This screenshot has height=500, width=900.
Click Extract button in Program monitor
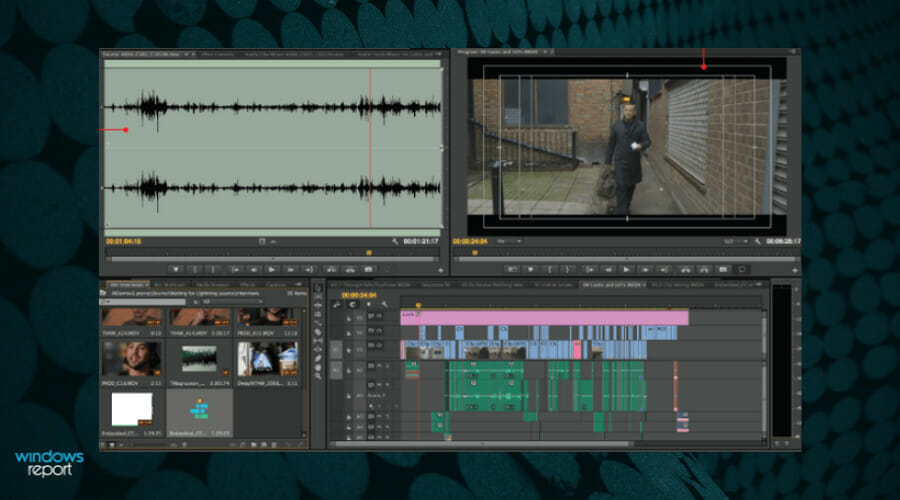(704, 269)
